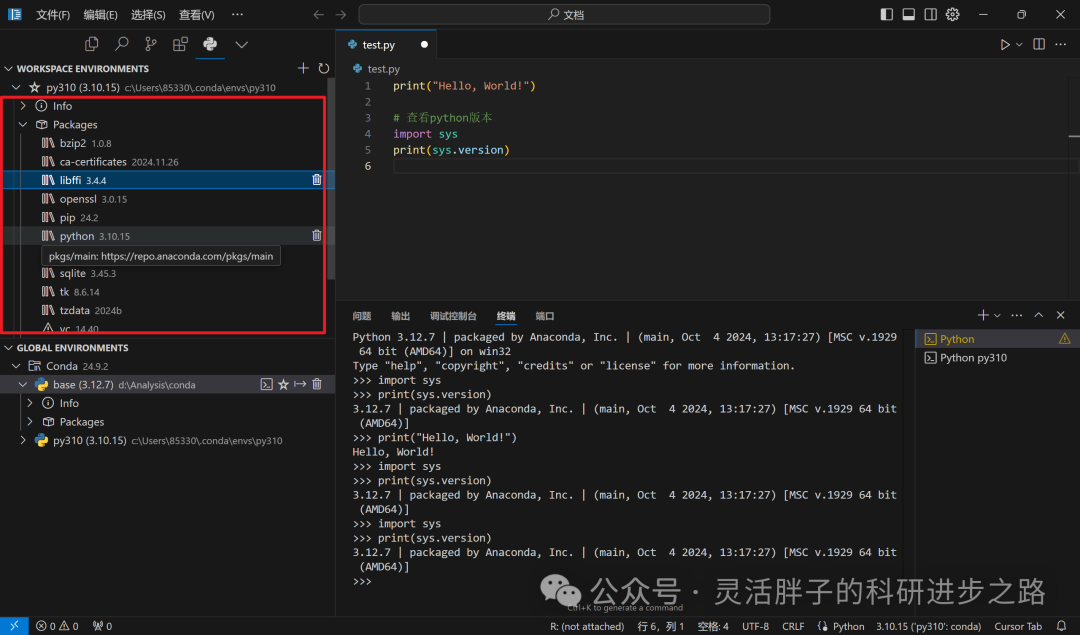Open the 查看(V) menu
Screen dimensions: 1080x635
tap(196, 14)
